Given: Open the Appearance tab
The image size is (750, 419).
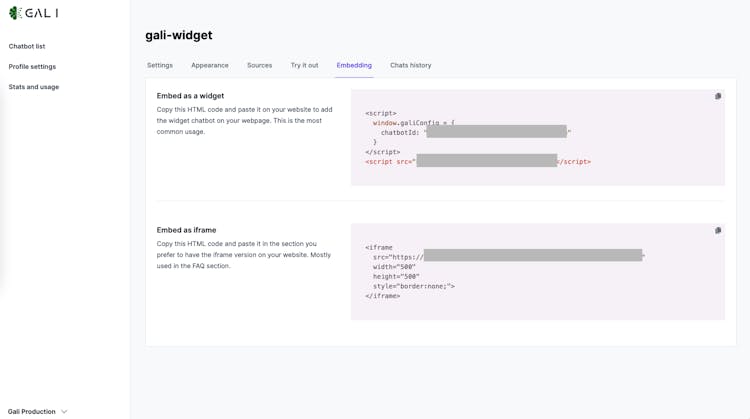Looking at the screenshot, I should tap(210, 65).
